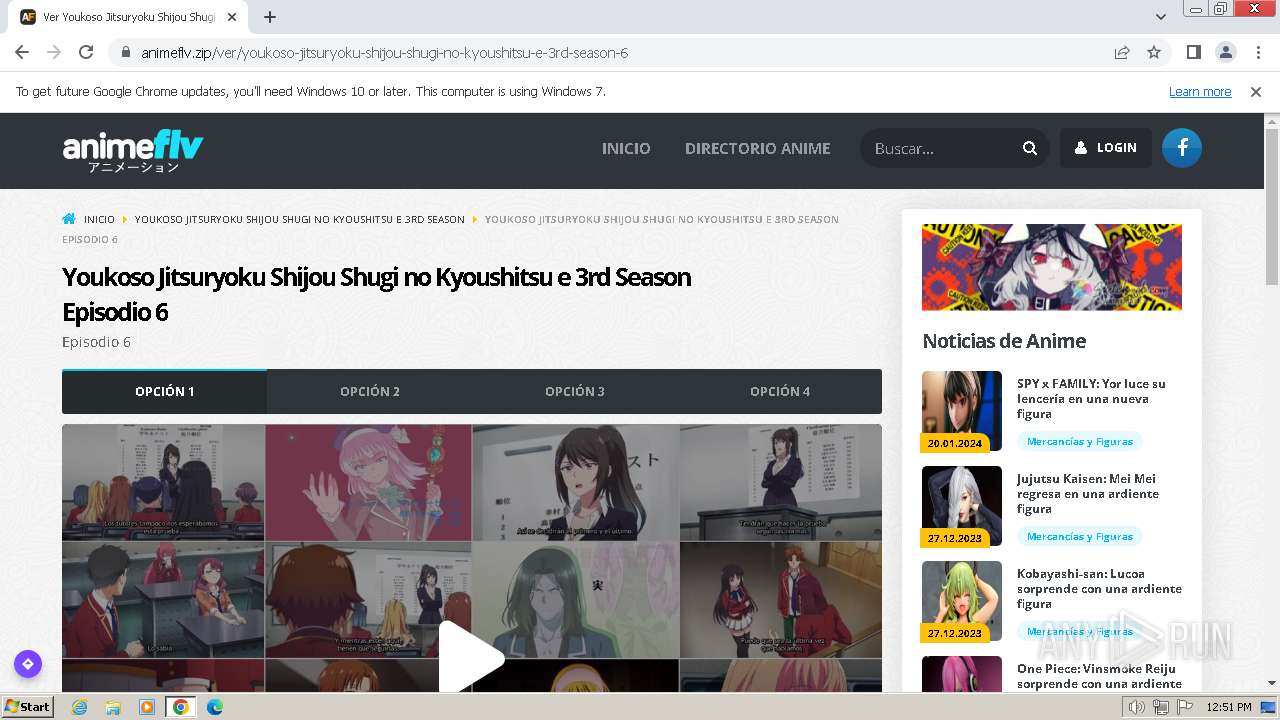1280x720 pixels.
Task: Click the home icon in breadcrumb
Action: pos(69,219)
